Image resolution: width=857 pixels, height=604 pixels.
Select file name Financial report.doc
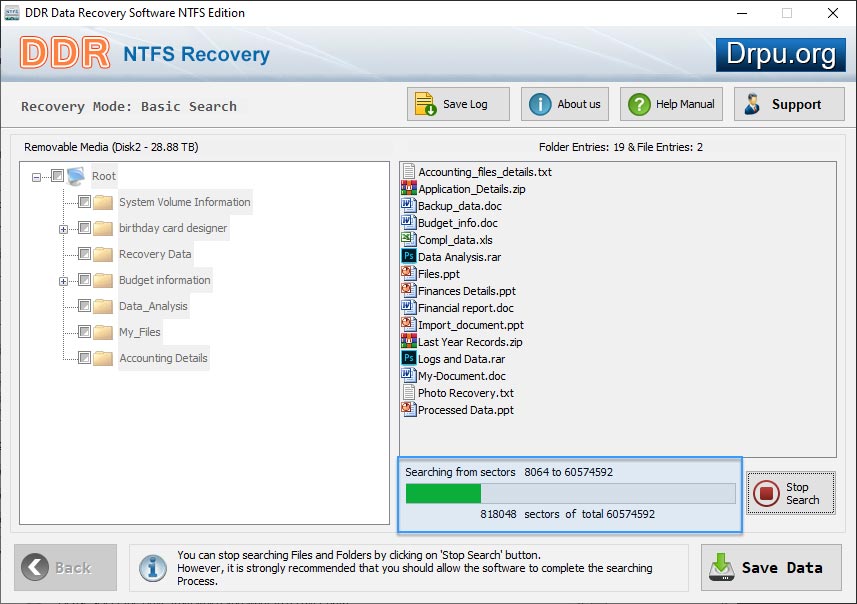tap(466, 308)
